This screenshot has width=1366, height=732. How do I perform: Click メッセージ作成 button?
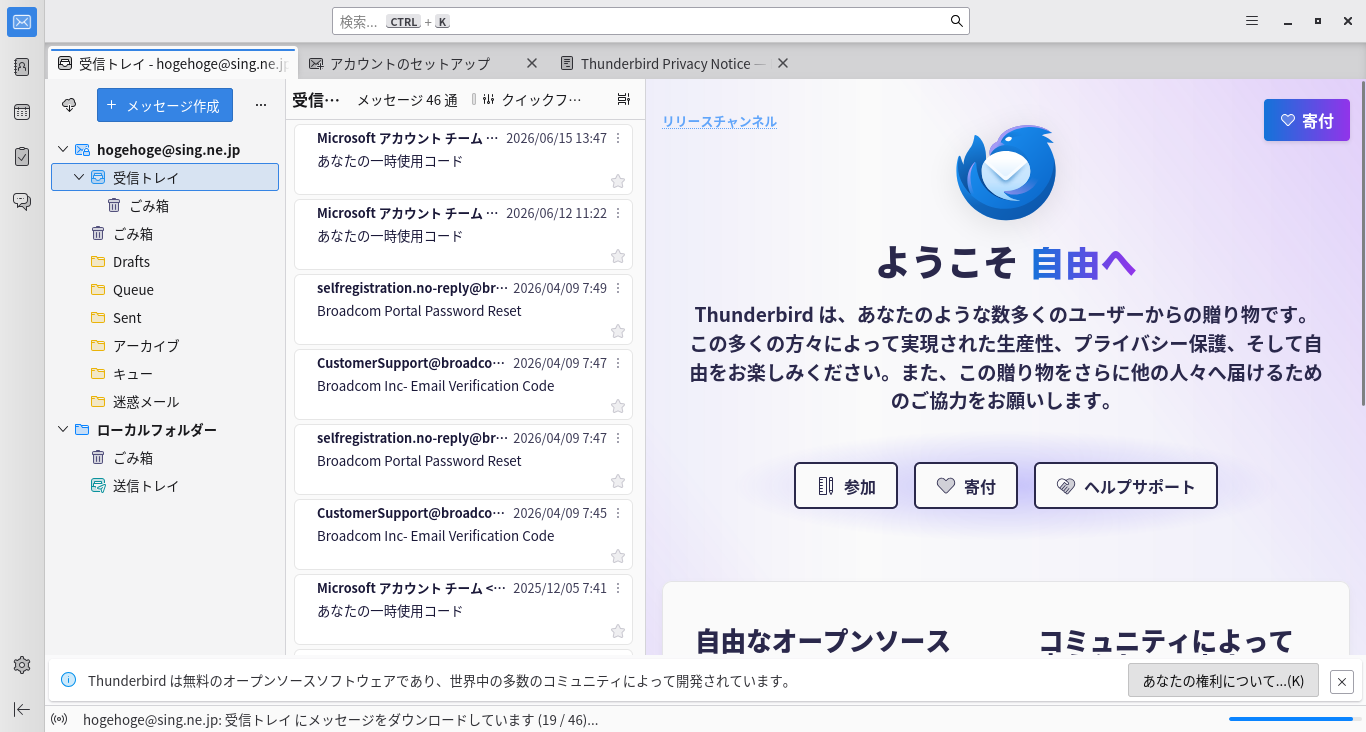(165, 105)
